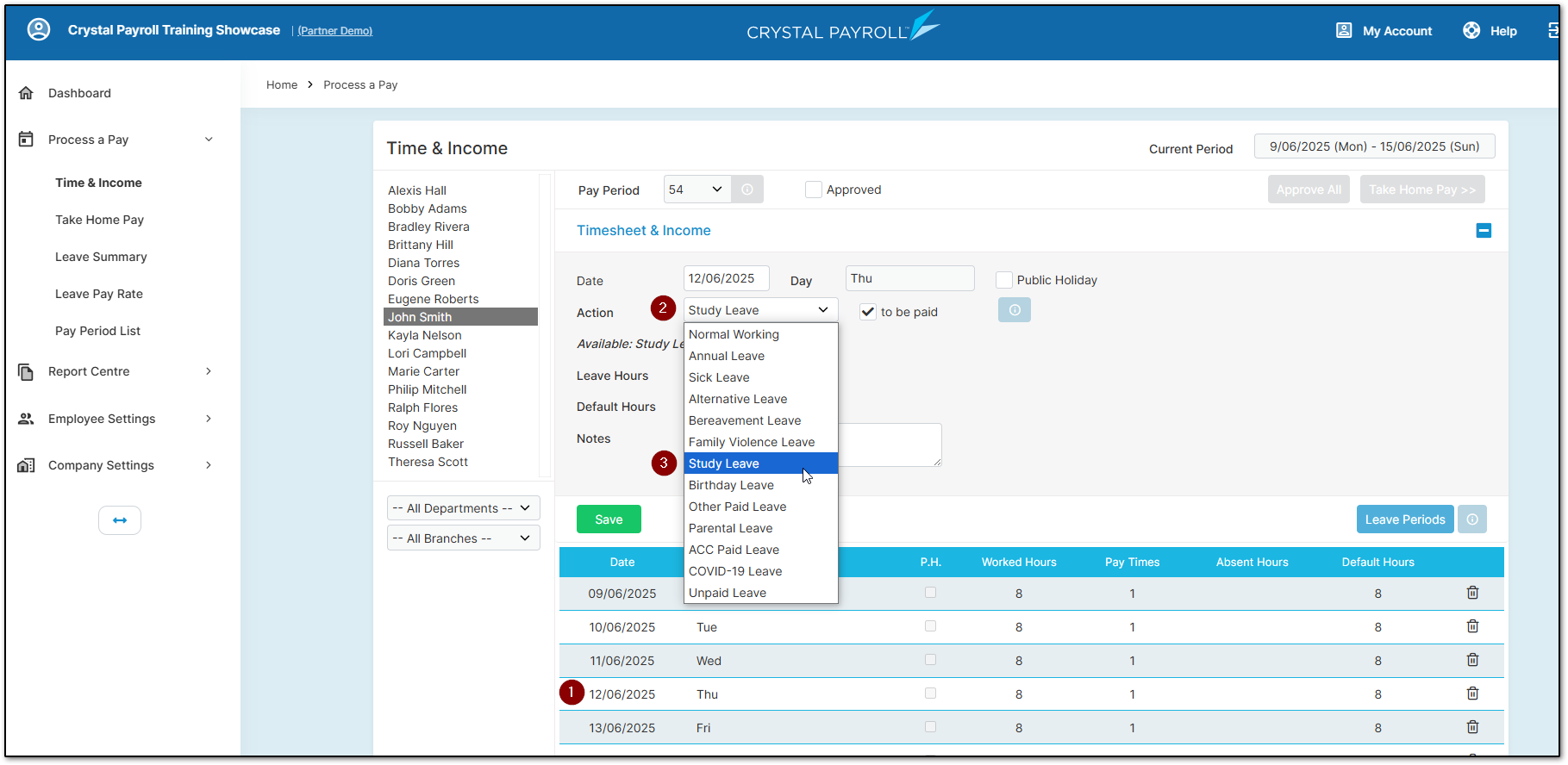Collapse the Timesheet & Income section
The height and width of the screenshot is (765, 1568).
(x=1484, y=230)
